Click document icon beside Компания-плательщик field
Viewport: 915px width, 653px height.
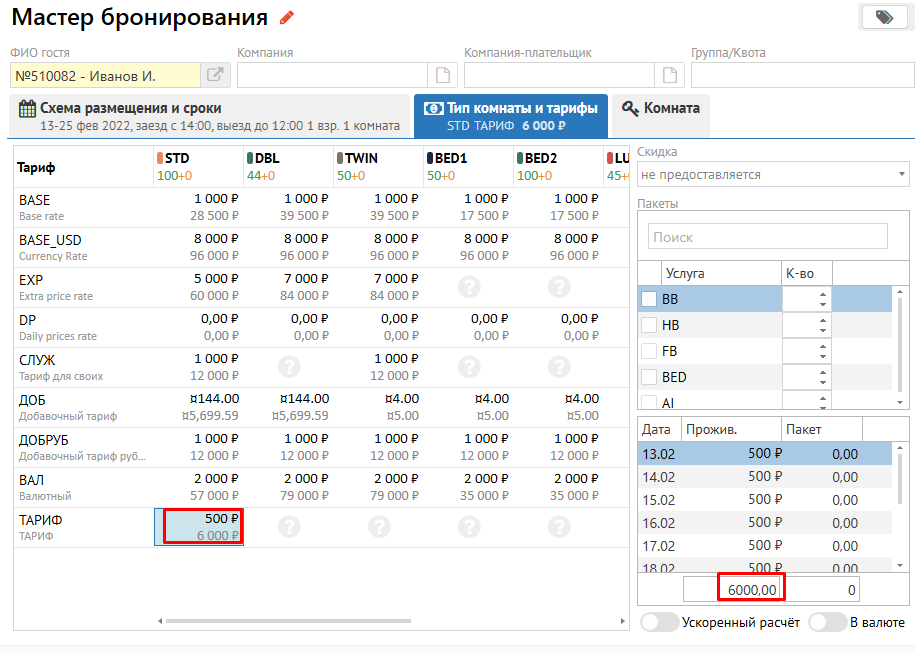(669, 75)
